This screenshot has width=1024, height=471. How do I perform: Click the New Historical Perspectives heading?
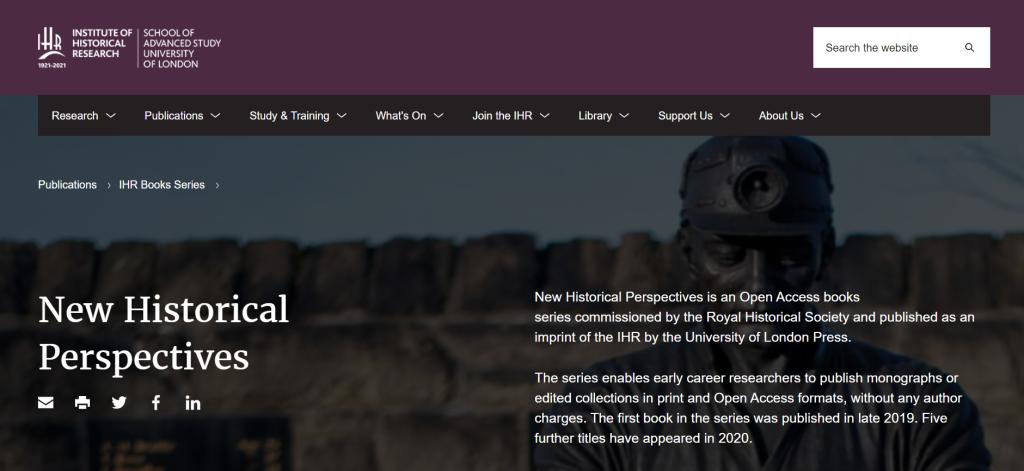[x=163, y=332]
